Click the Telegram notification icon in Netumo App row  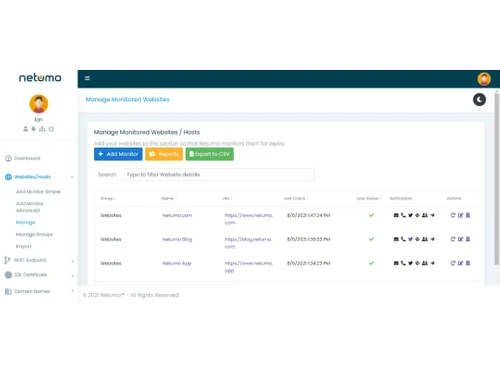tap(432, 263)
